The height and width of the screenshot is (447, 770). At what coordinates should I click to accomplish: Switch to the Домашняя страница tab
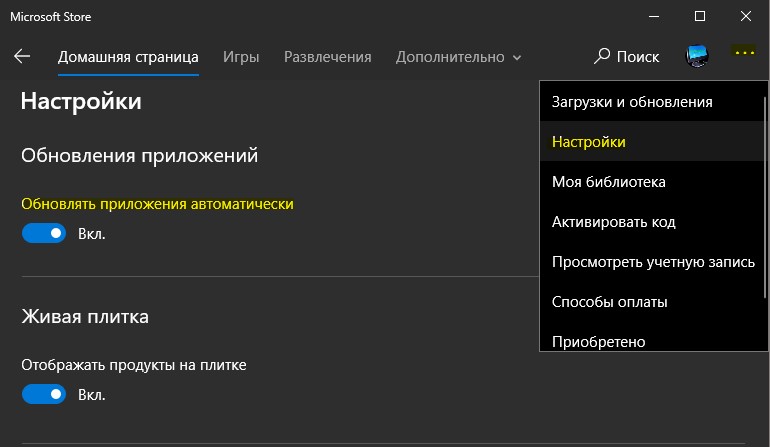(128, 57)
